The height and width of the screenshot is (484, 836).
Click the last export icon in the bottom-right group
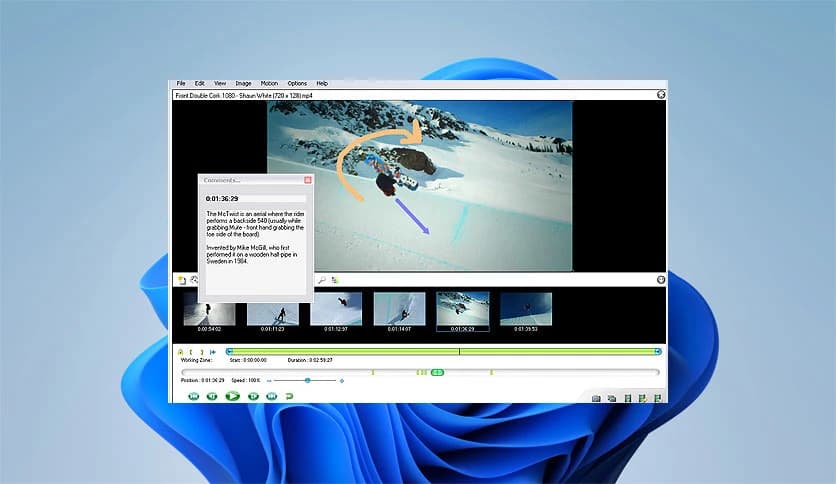[657, 398]
